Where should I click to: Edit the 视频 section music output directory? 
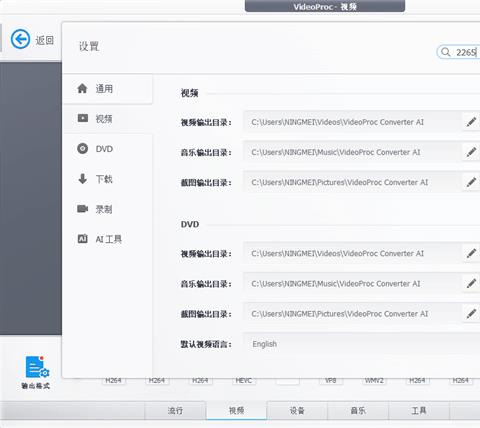point(471,152)
